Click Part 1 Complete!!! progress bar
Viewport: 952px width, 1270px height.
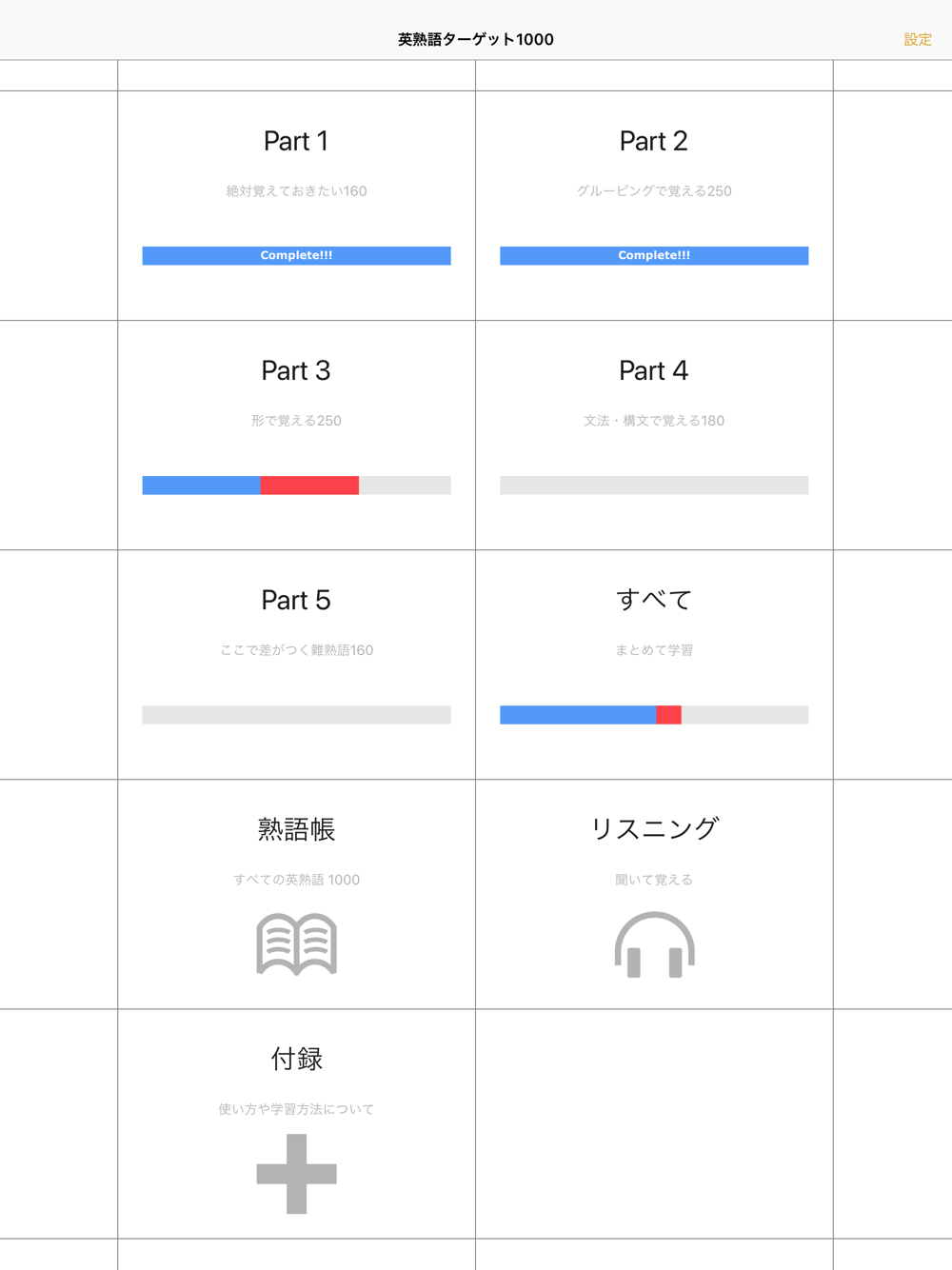[296, 255]
